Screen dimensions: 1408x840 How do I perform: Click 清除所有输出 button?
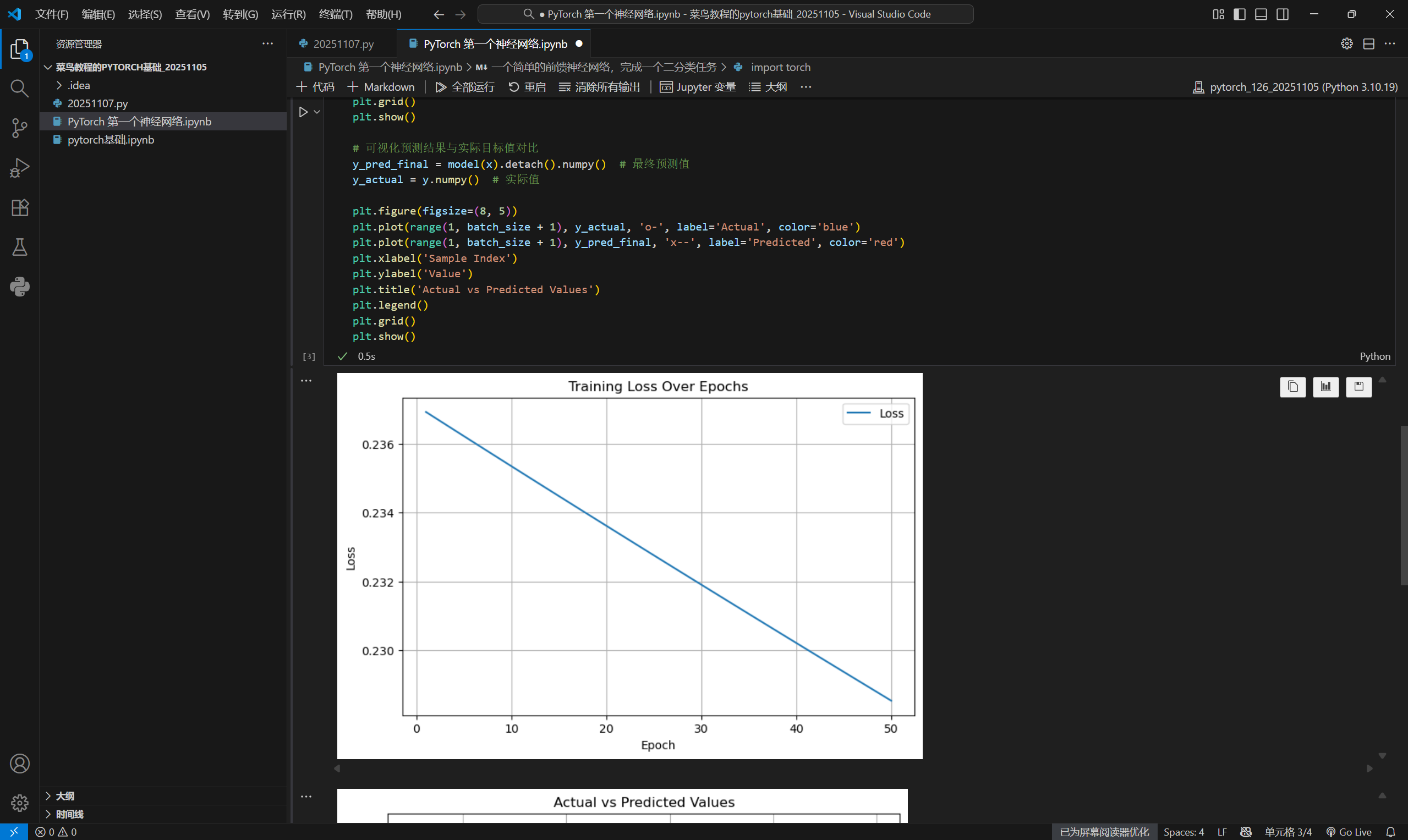[x=600, y=86]
